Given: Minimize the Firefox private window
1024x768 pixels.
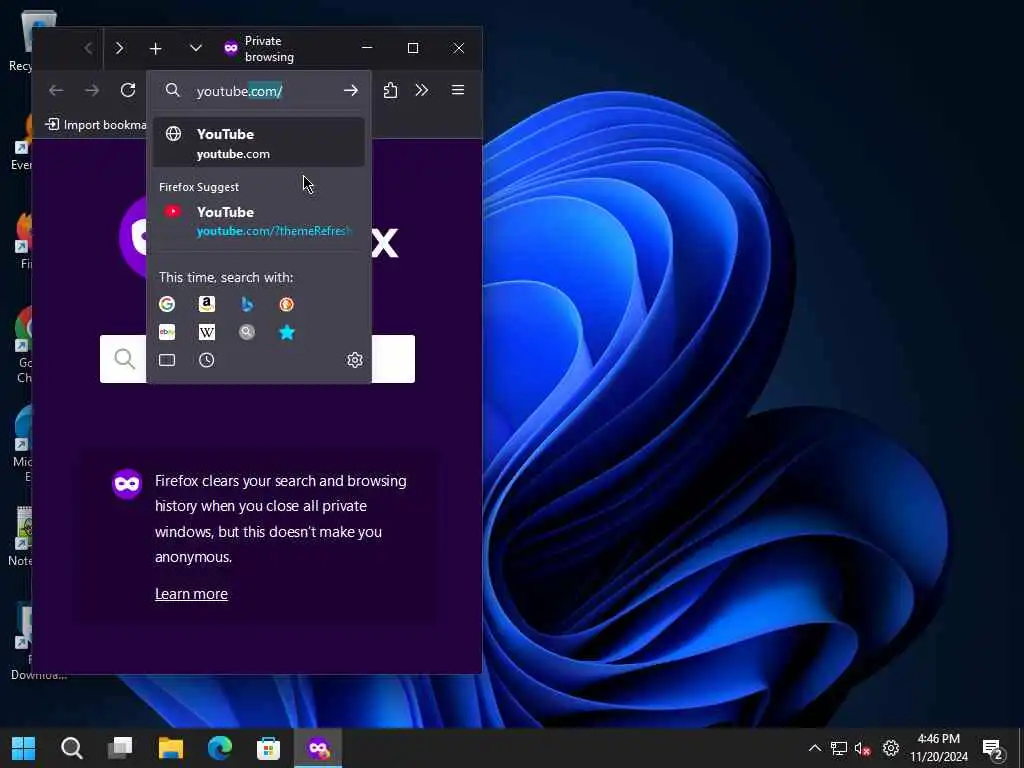Looking at the screenshot, I should pos(367,48).
